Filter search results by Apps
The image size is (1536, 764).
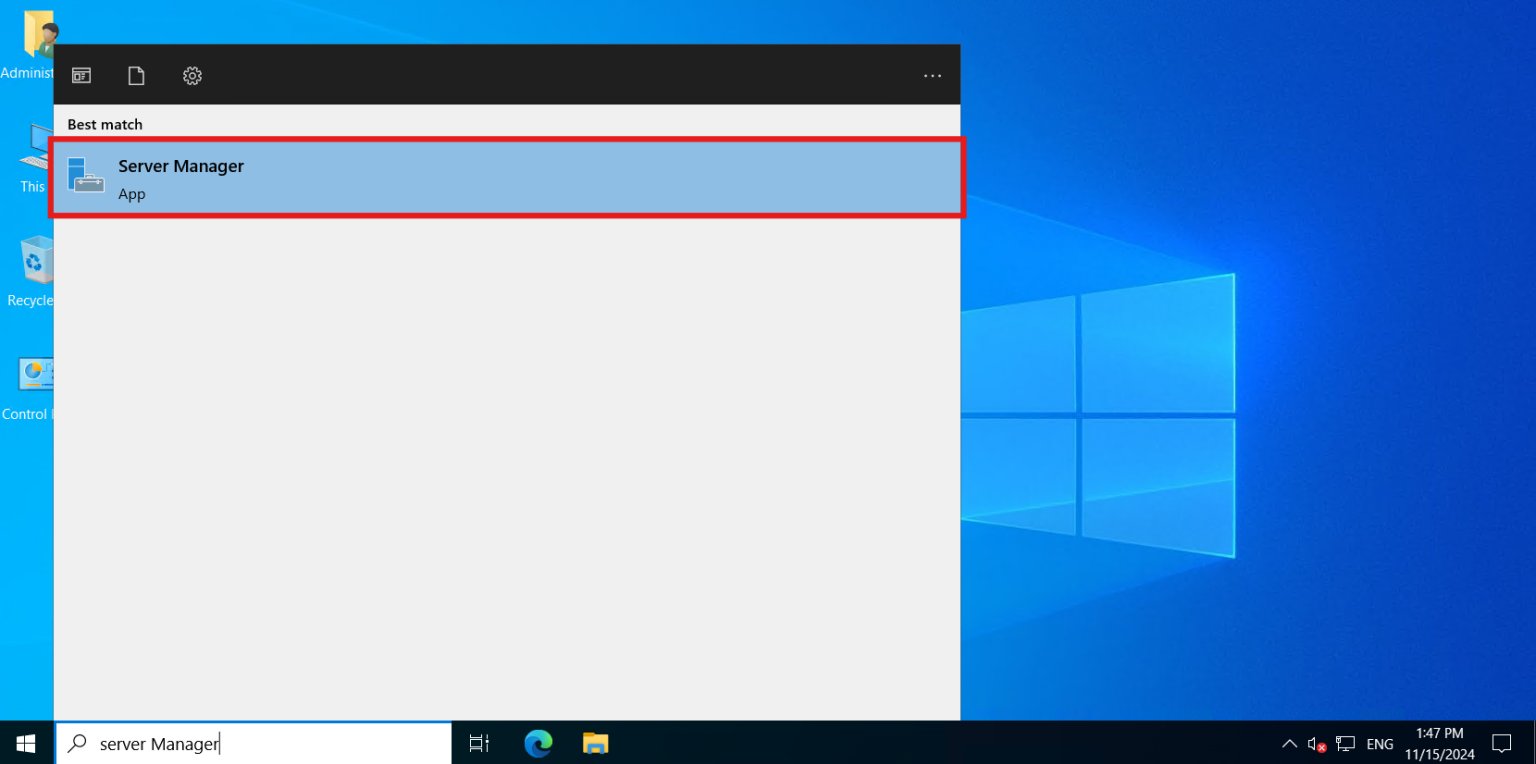(x=81, y=75)
